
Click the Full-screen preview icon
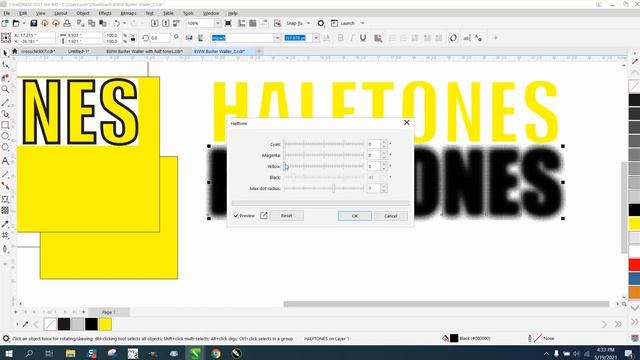click(x=228, y=23)
